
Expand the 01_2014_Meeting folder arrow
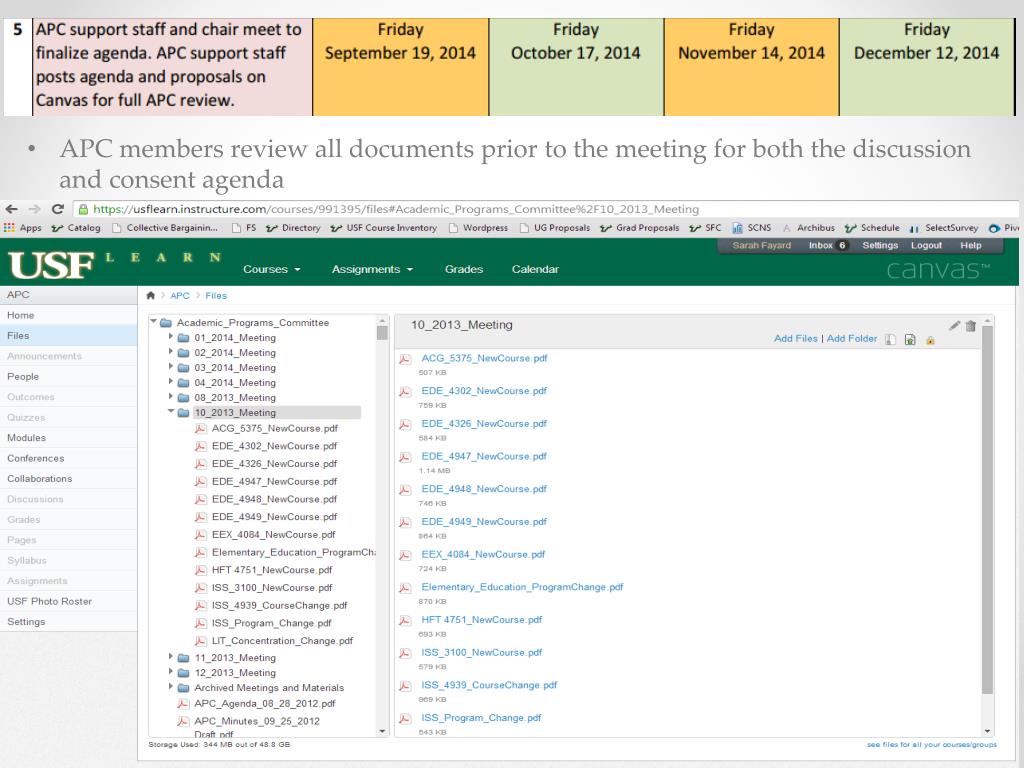click(x=171, y=337)
